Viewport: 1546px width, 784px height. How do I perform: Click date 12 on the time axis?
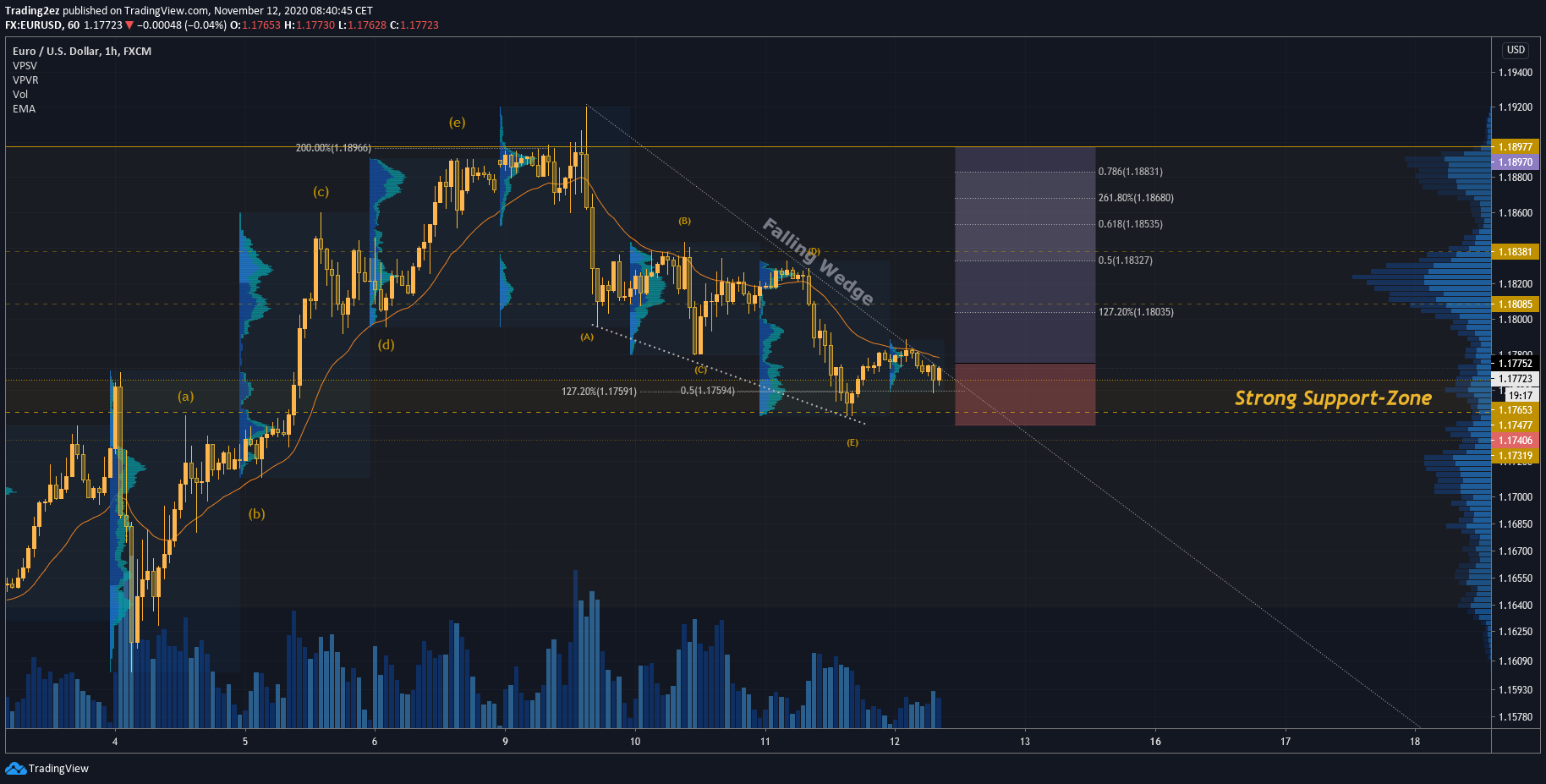(895, 742)
